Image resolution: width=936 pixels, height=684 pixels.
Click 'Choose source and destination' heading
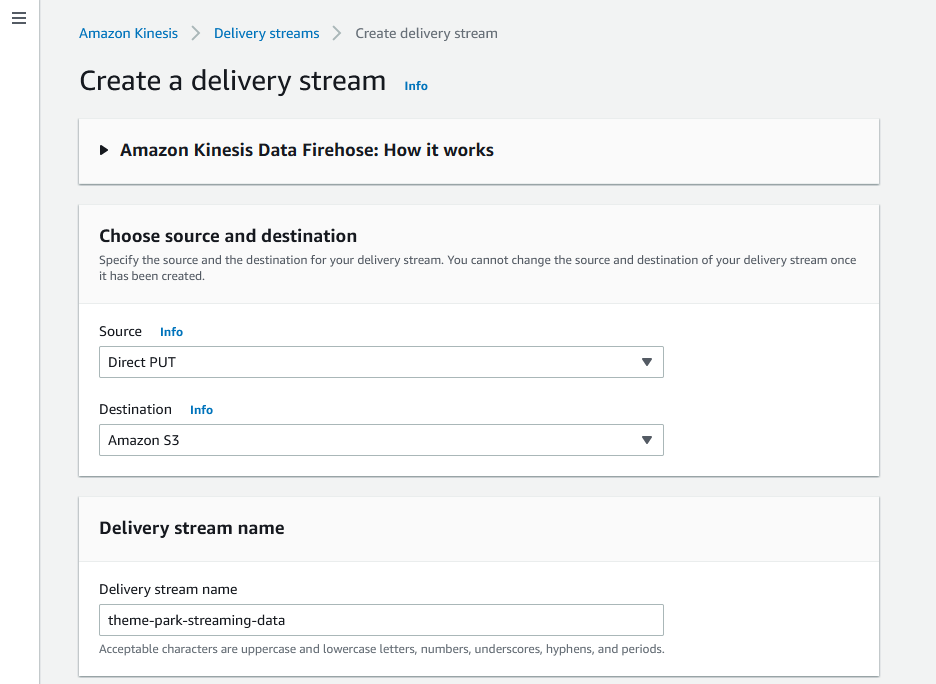228,236
